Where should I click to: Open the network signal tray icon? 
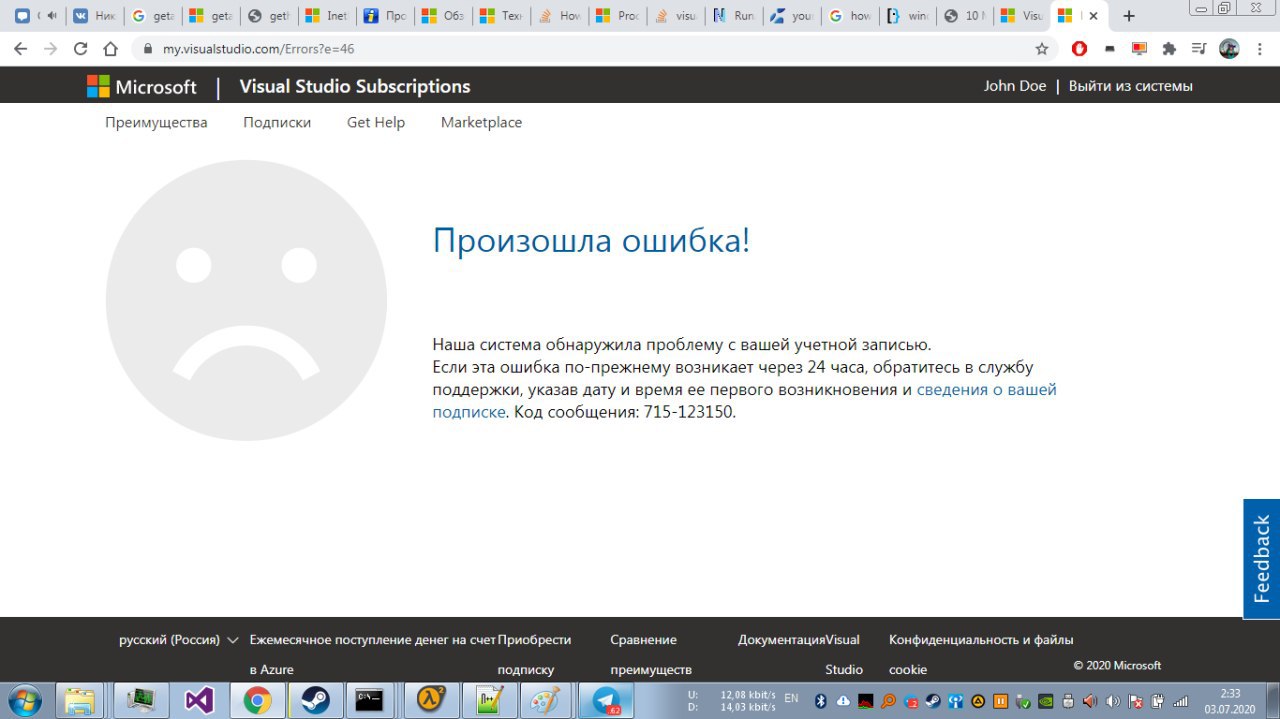[x=1181, y=701]
